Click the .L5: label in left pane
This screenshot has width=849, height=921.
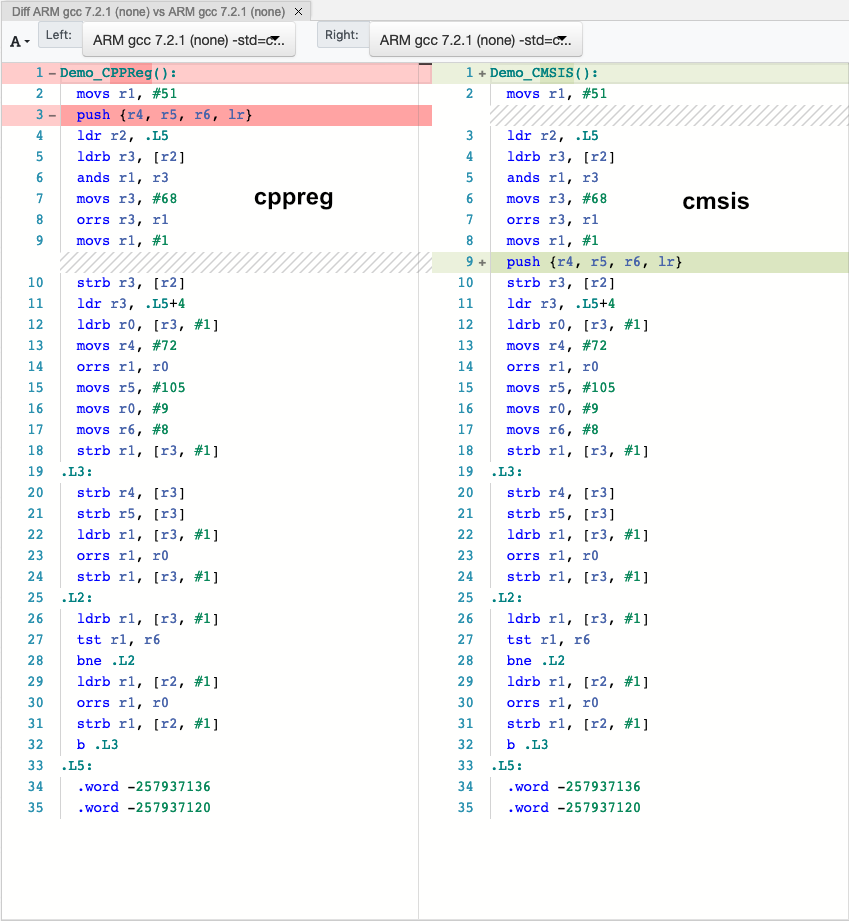pos(76,766)
